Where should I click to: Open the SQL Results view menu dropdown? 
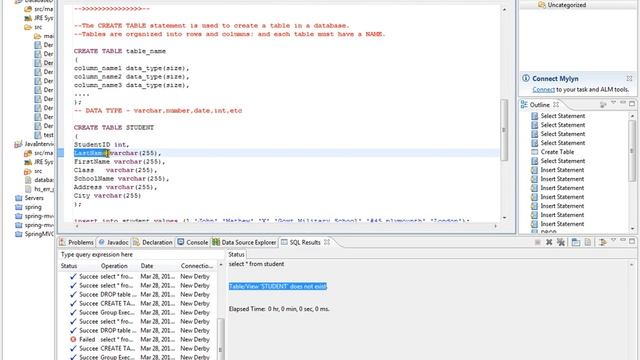click(x=613, y=241)
